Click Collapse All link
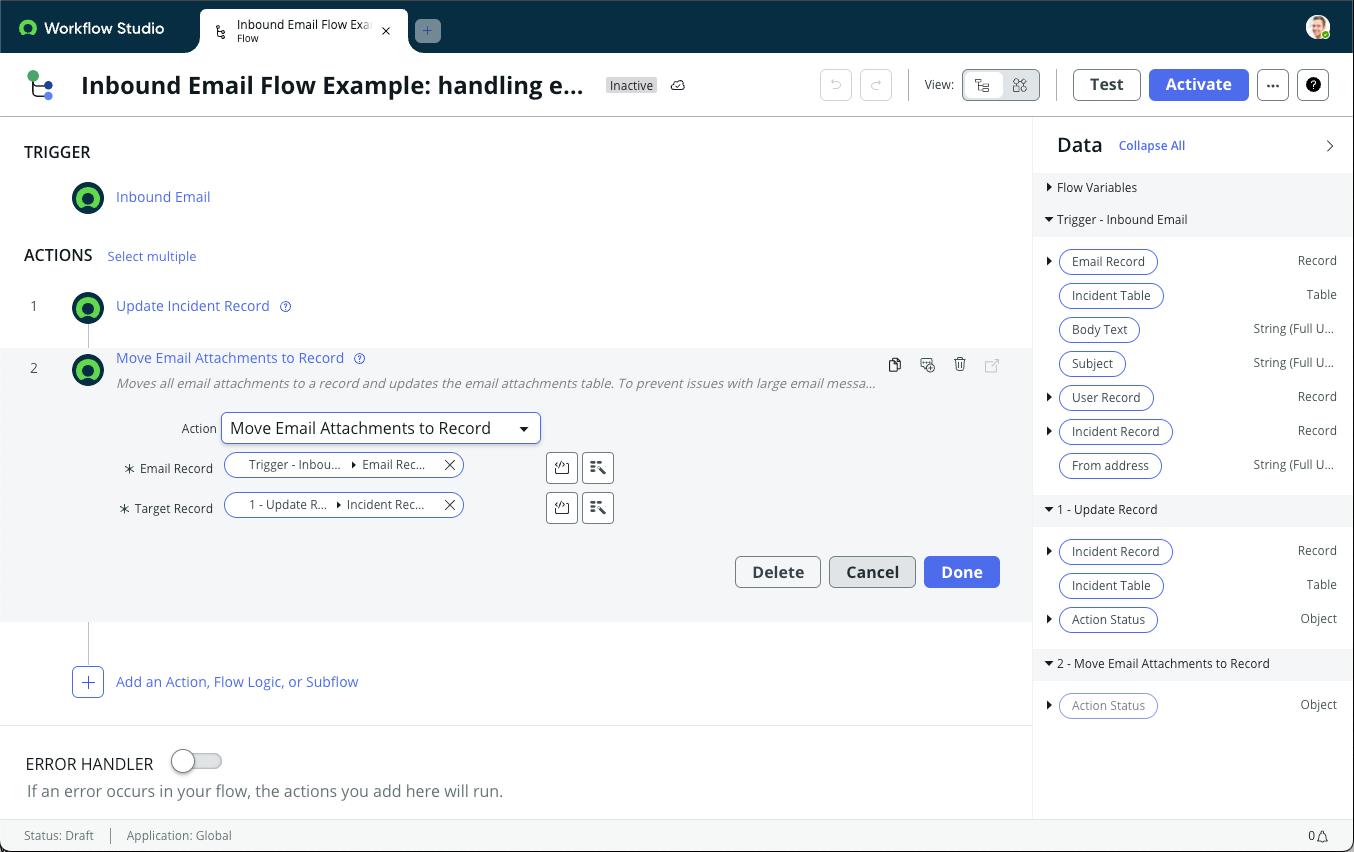This screenshot has height=852, width=1354. (1152, 146)
